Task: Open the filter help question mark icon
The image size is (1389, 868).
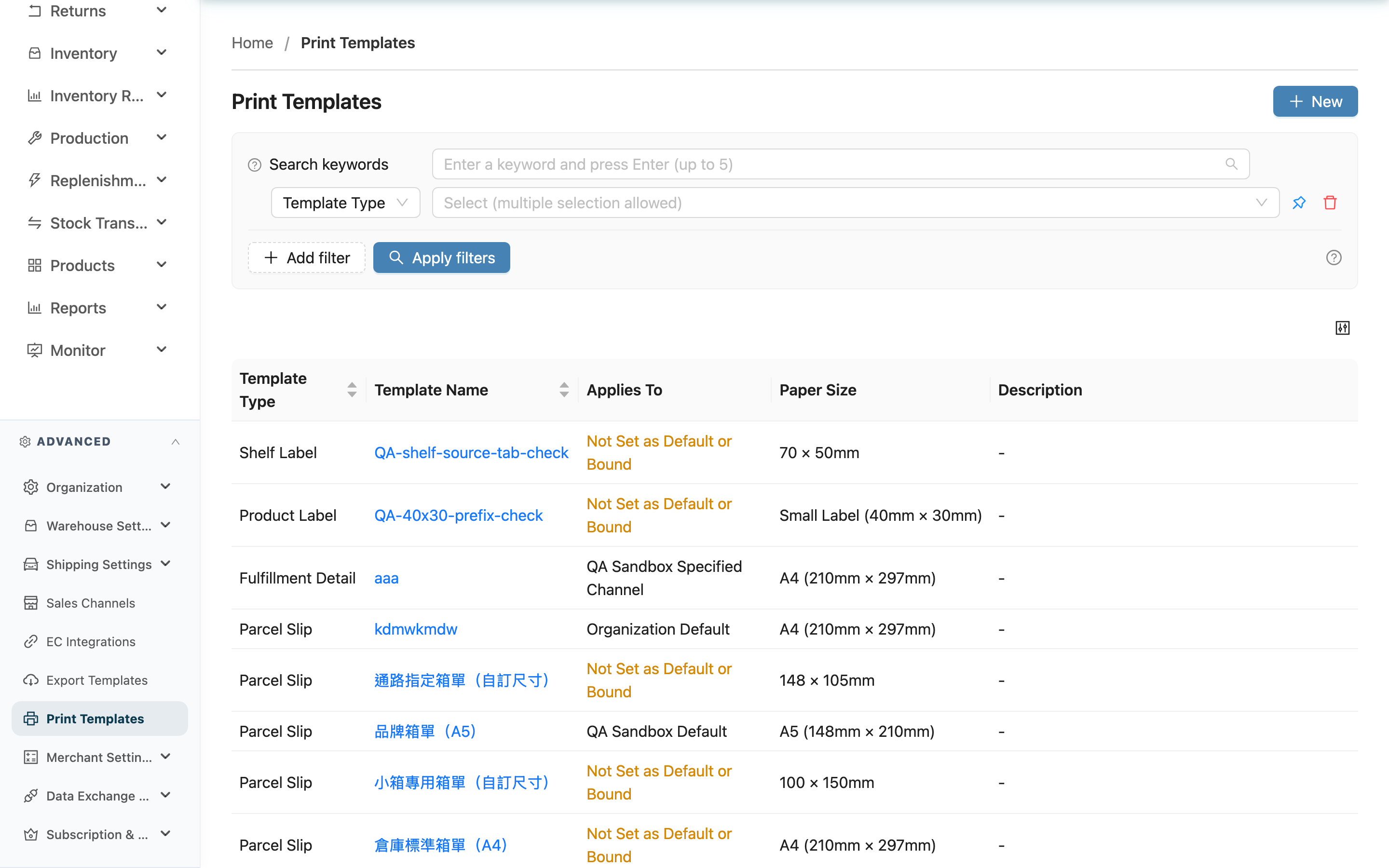Action: [1334, 258]
